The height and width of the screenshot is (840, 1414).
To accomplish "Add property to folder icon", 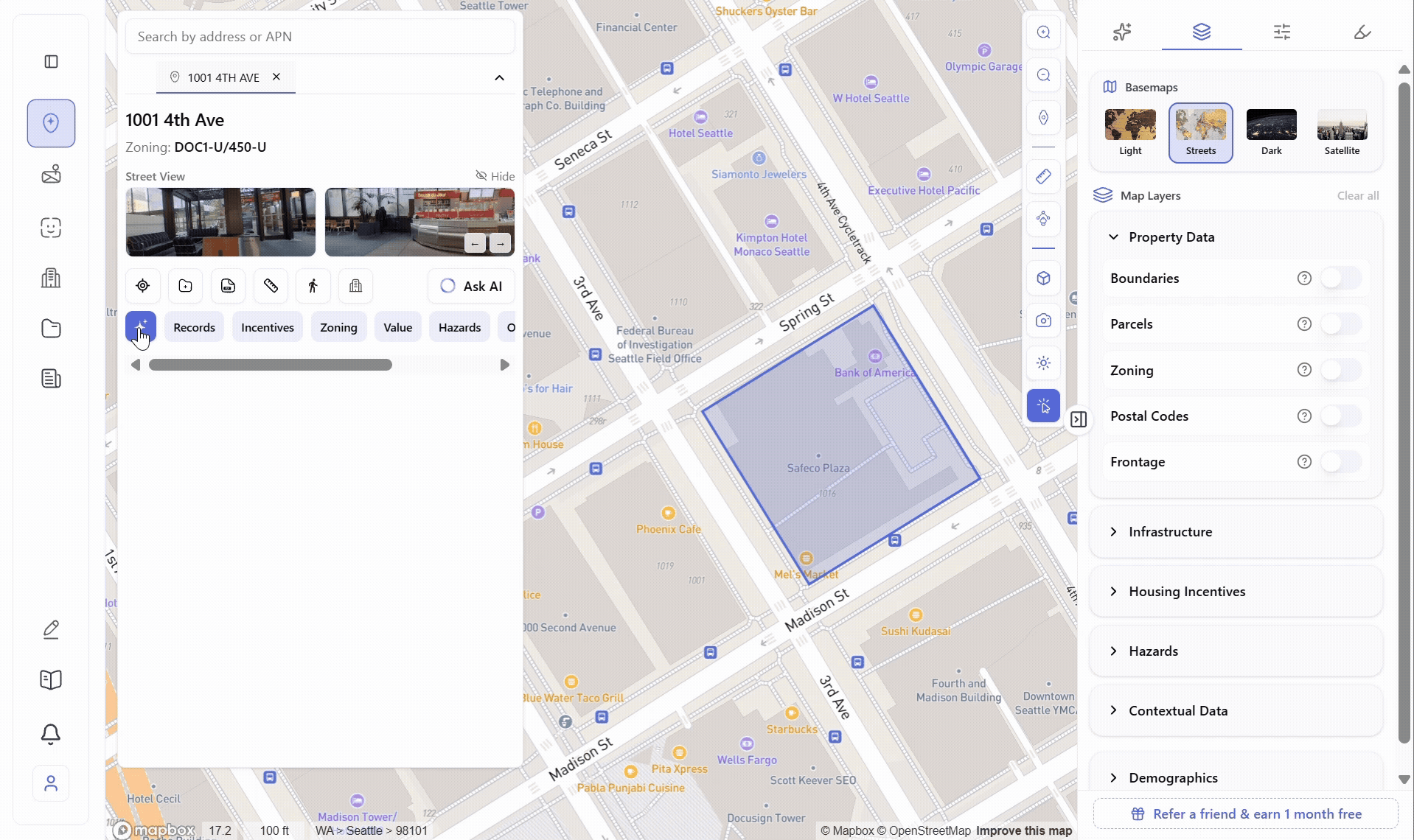I will (185, 286).
